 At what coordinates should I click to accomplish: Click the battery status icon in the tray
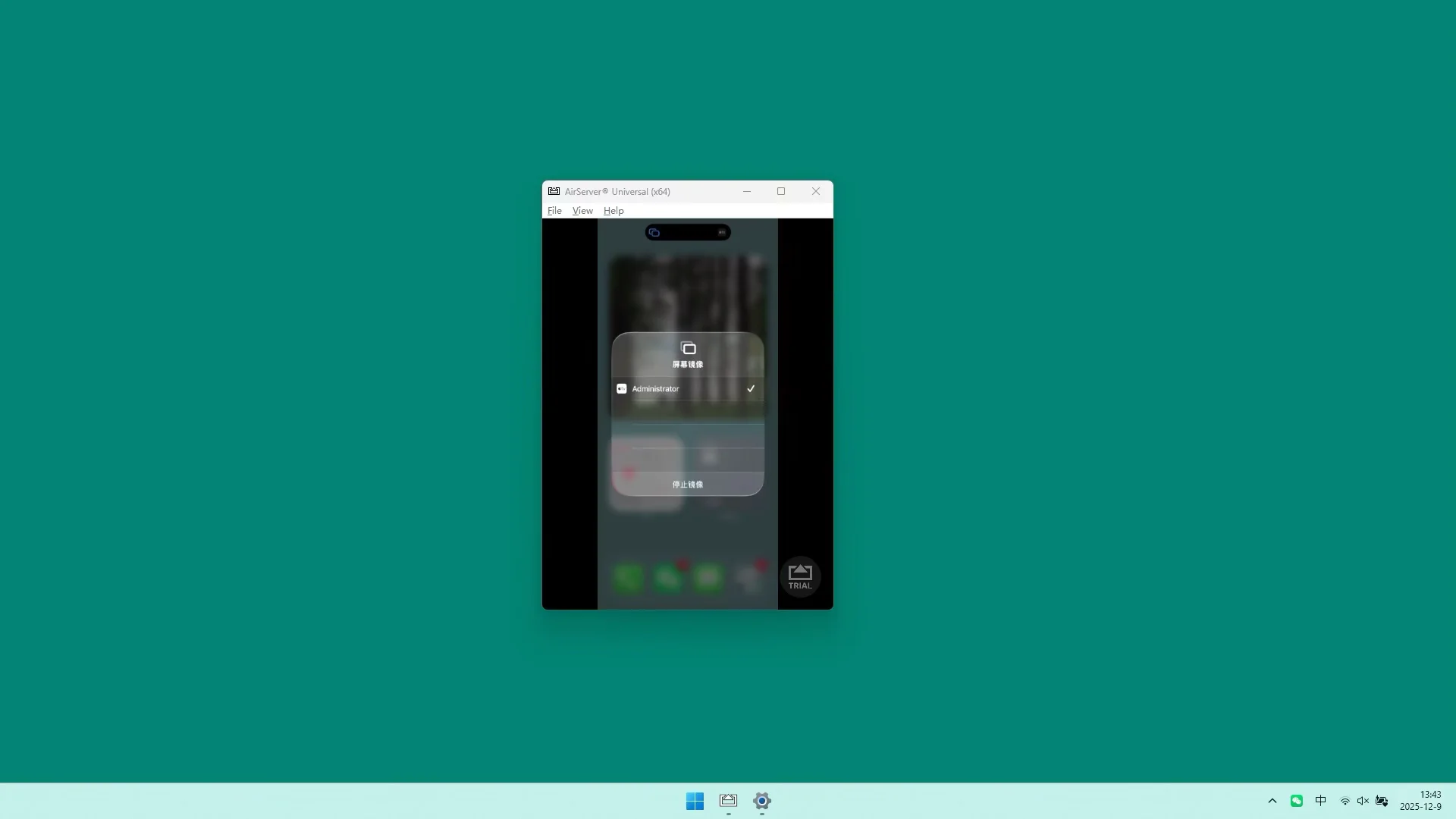coord(1383,800)
